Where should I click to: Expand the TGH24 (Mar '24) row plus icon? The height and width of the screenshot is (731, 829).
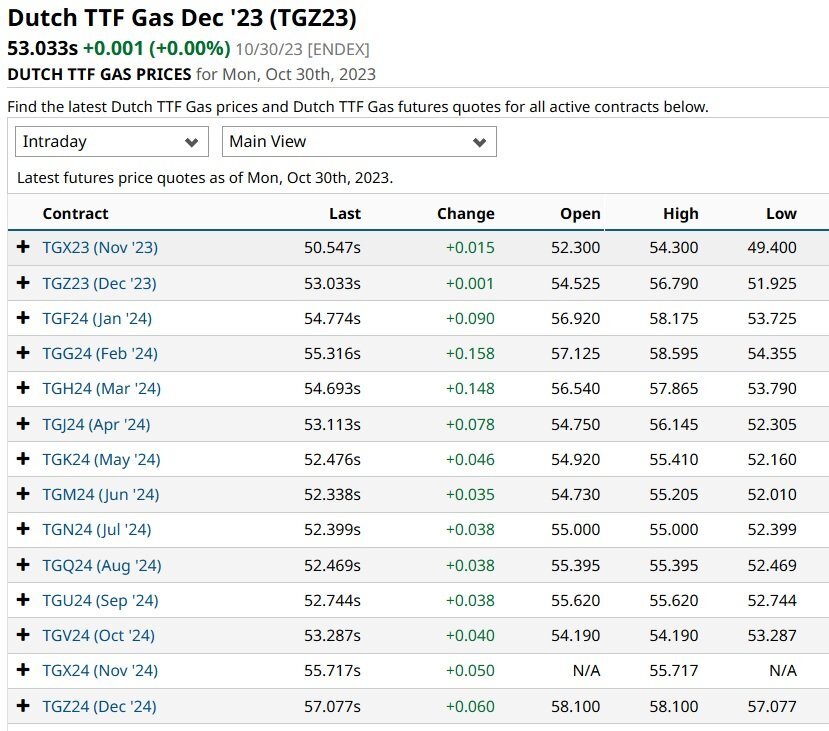coord(23,387)
